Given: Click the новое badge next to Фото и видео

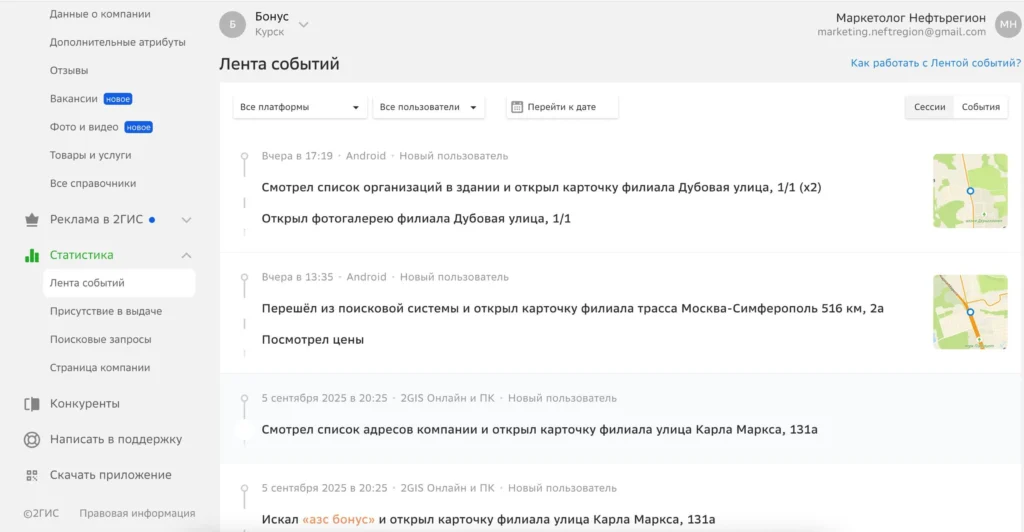Looking at the screenshot, I should 138,127.
